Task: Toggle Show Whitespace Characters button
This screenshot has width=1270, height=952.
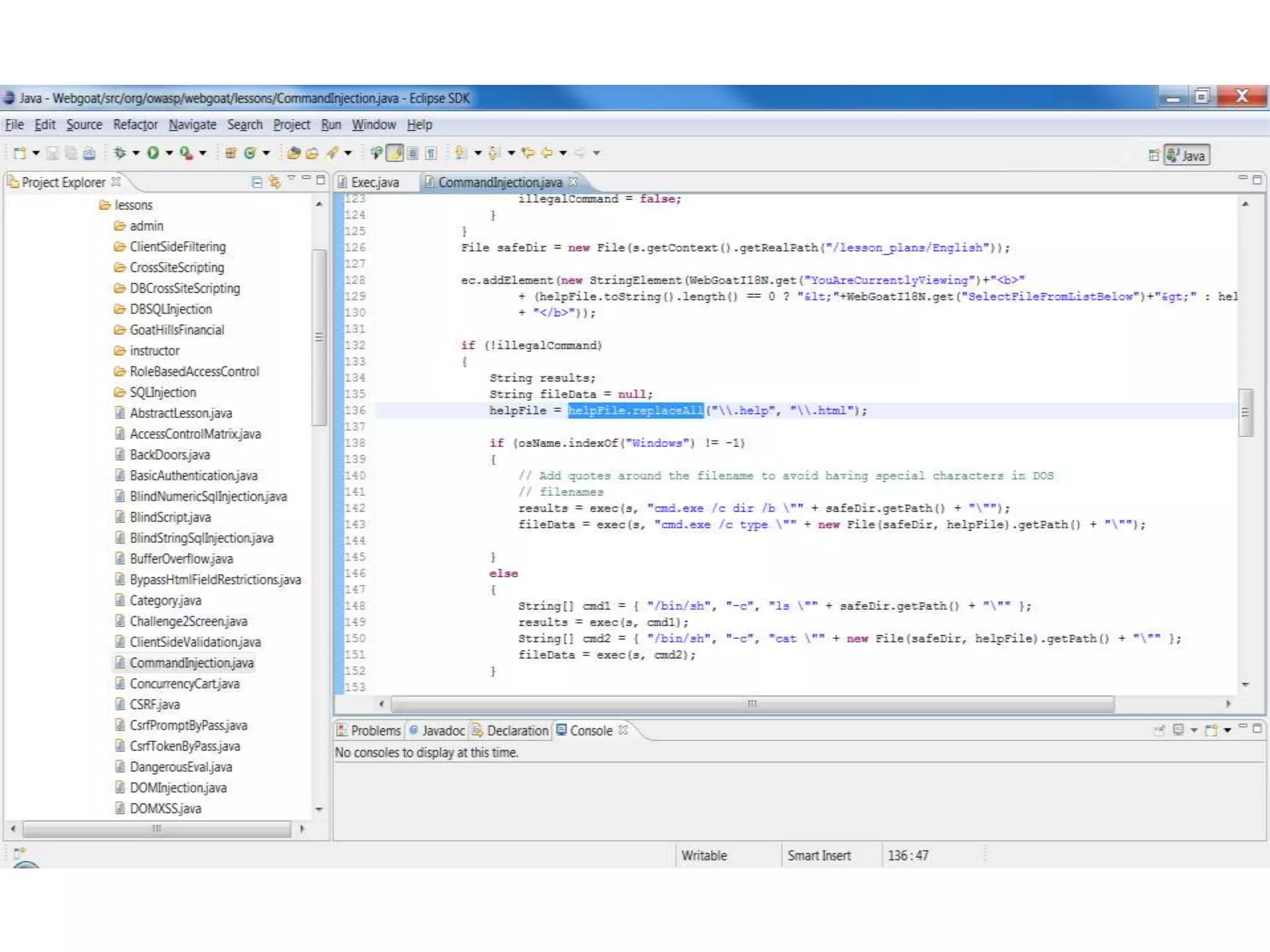Action: pos(431,152)
